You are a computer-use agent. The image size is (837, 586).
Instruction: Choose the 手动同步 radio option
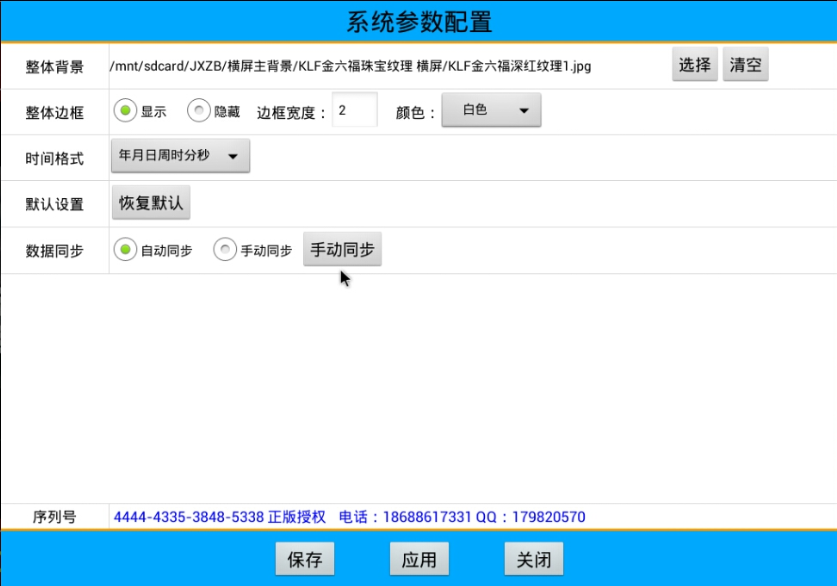(x=225, y=250)
